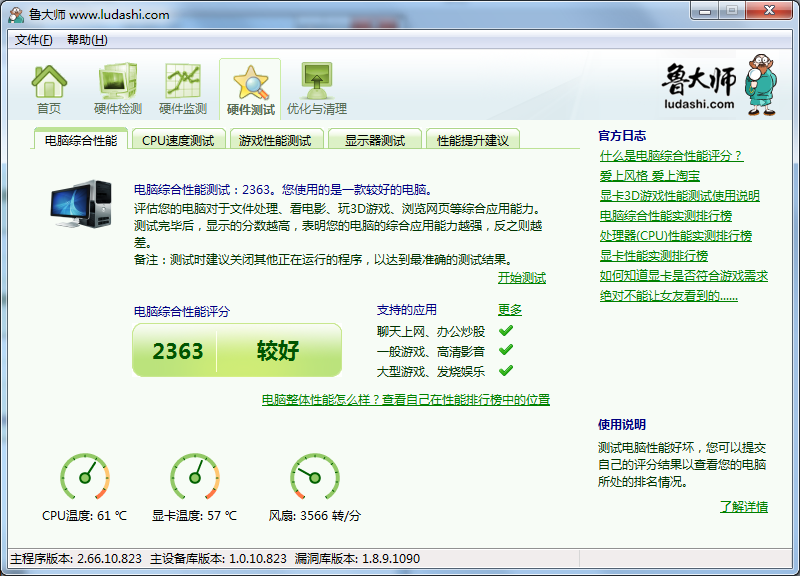Click the 鲁大师 title bar app icon
The height and width of the screenshot is (576, 800).
click(16, 15)
